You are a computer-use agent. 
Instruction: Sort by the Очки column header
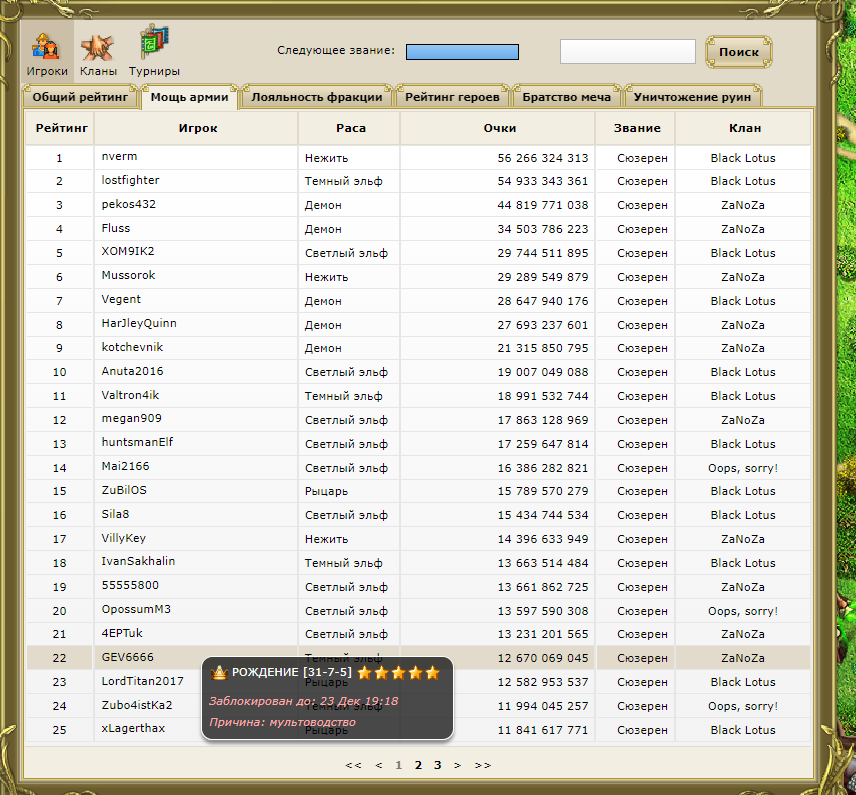(x=499, y=128)
